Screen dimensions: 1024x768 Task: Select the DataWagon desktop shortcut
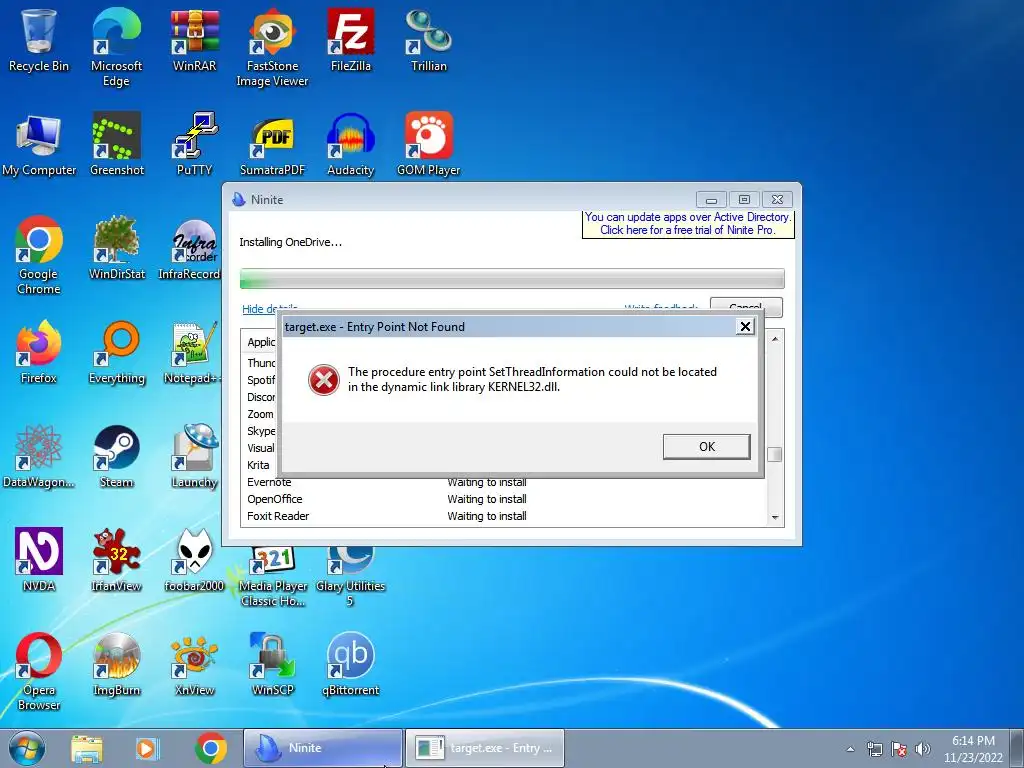coord(39,456)
